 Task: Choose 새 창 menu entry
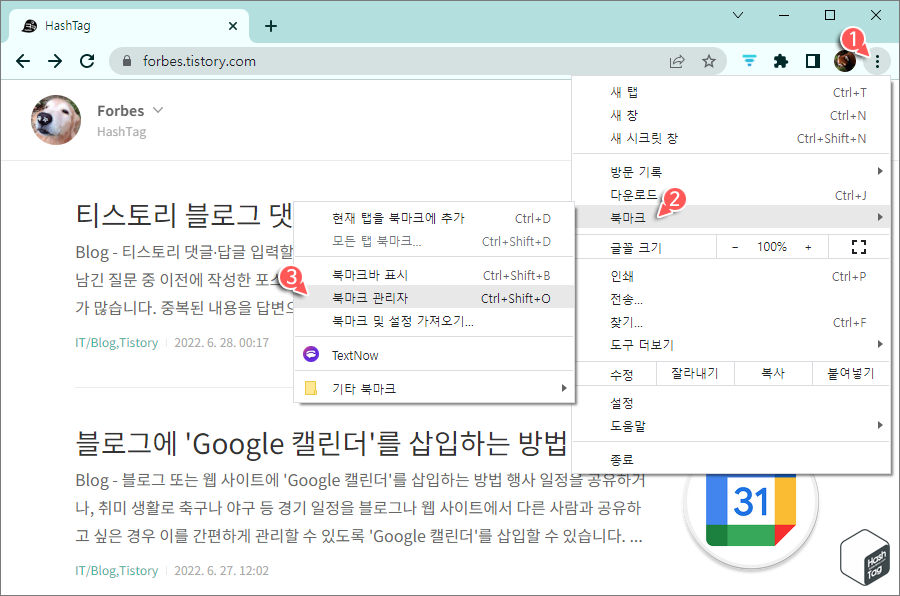(x=731, y=115)
